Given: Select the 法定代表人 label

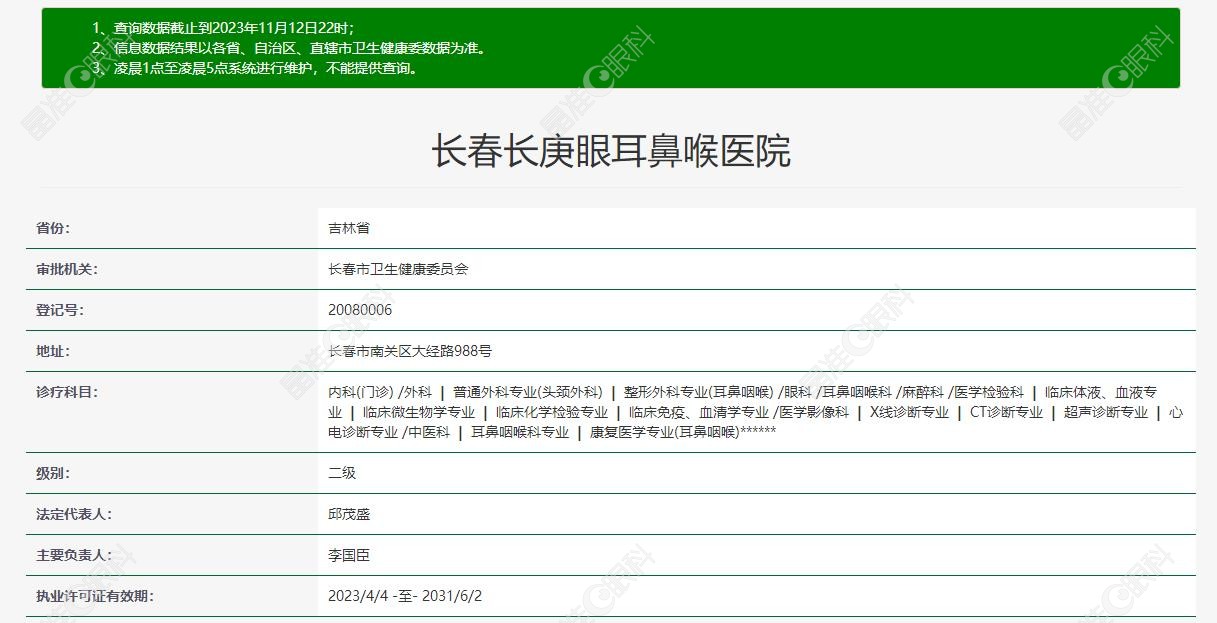Looking at the screenshot, I should [74, 514].
